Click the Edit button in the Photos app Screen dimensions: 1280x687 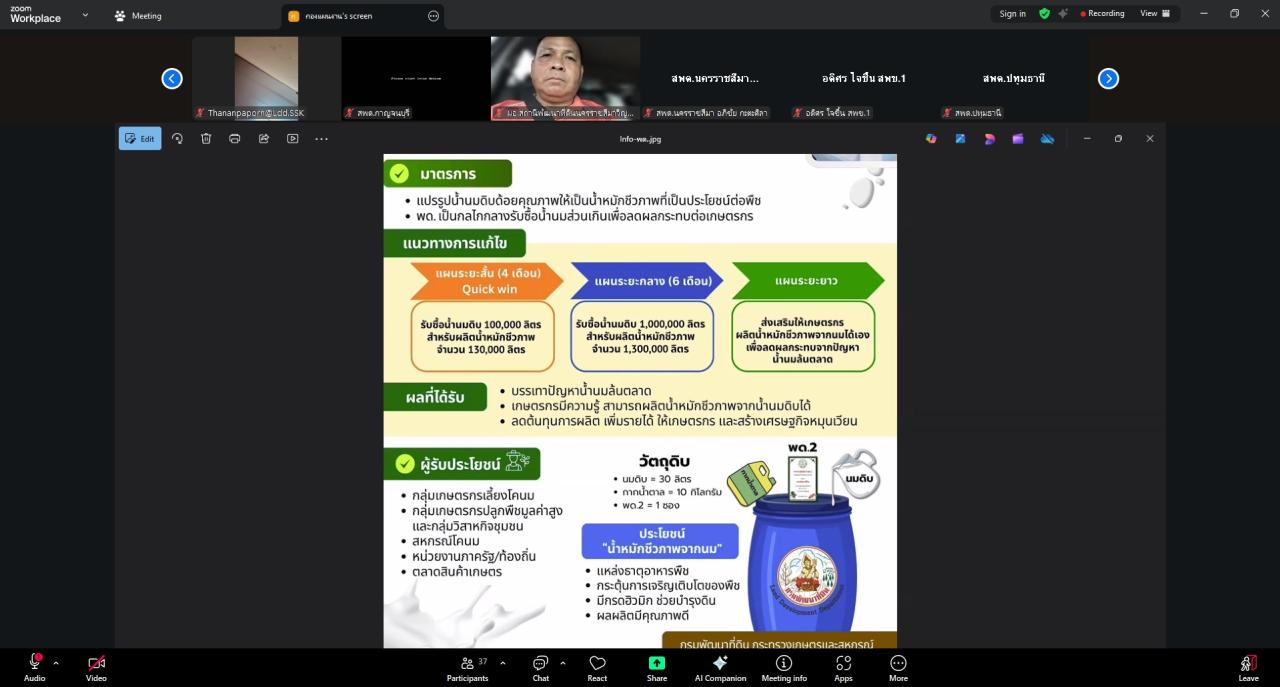[139, 138]
